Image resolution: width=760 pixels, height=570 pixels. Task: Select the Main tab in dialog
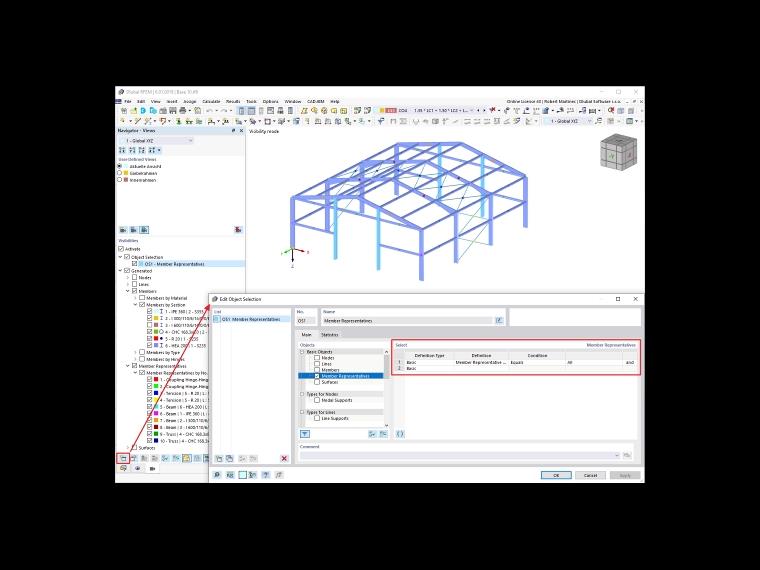[306, 334]
